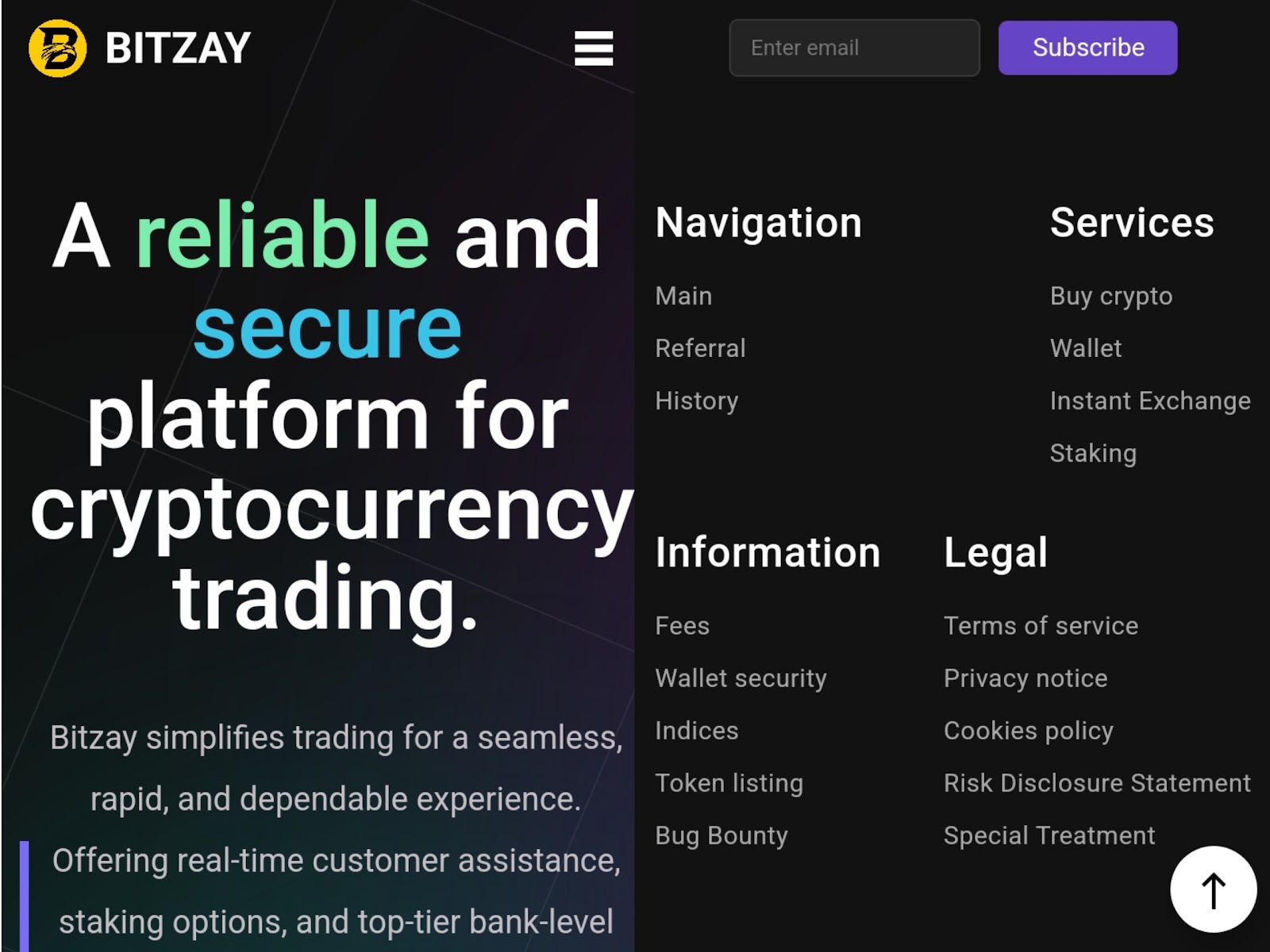Click the Indices link
The height and width of the screenshot is (952, 1270).
[696, 731]
